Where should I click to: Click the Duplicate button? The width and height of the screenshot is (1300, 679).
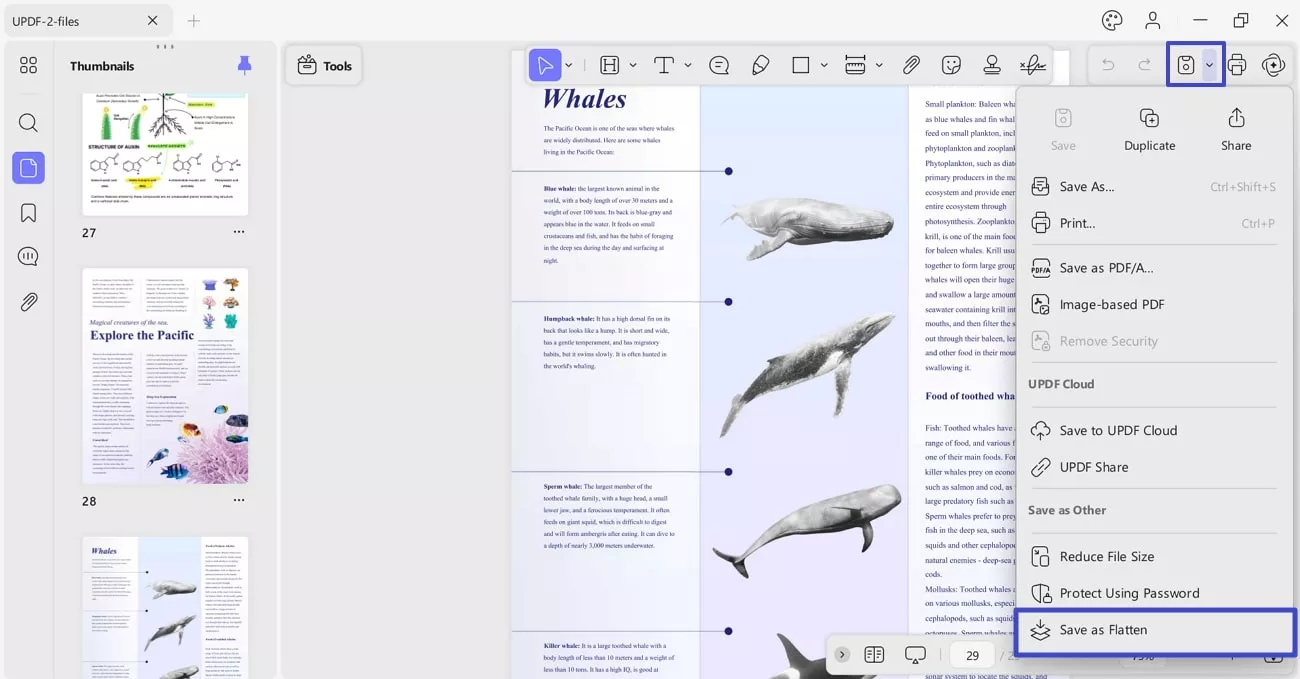click(x=1150, y=130)
